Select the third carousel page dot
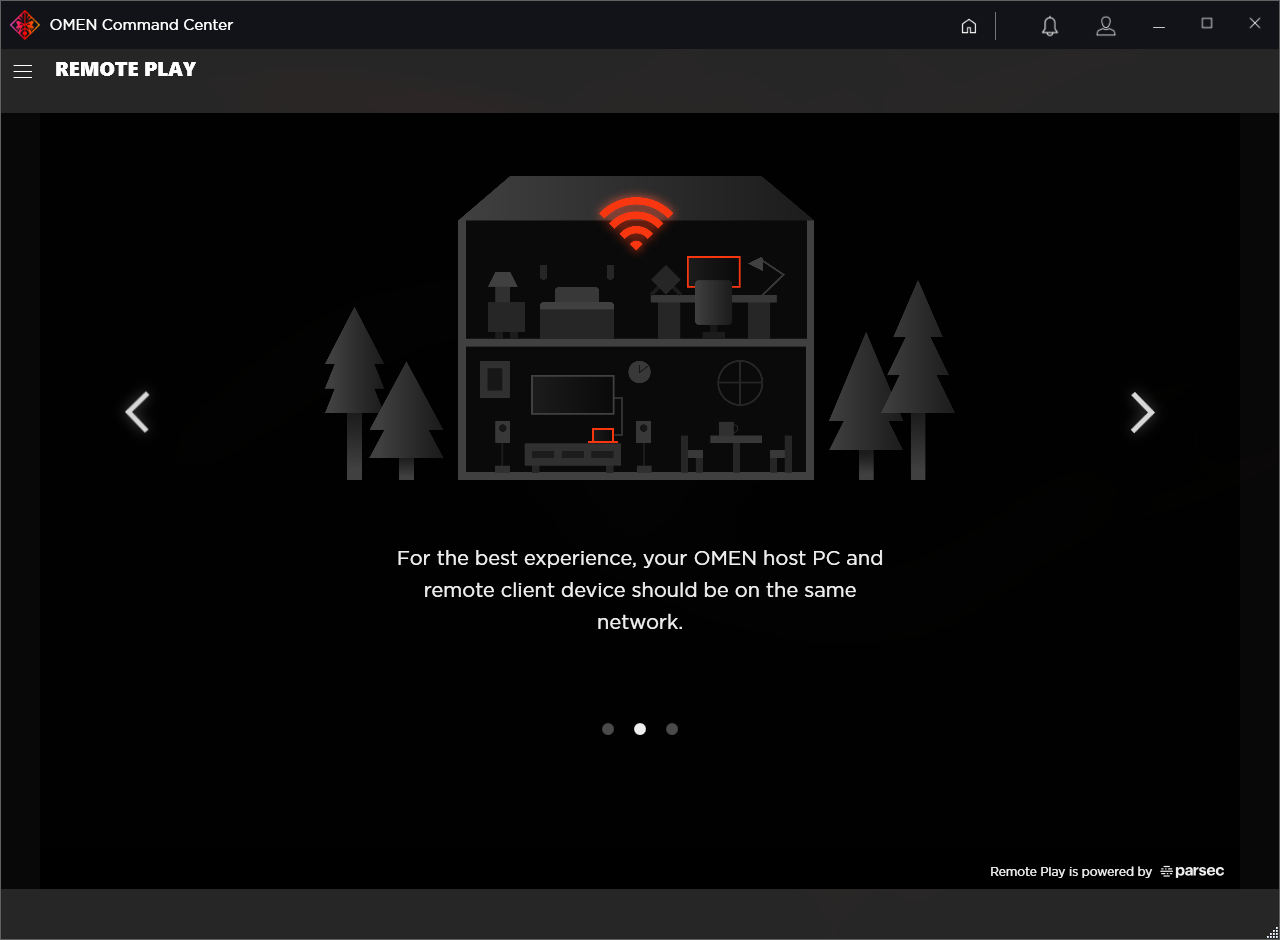Viewport: 1280px width, 940px height. coord(672,729)
